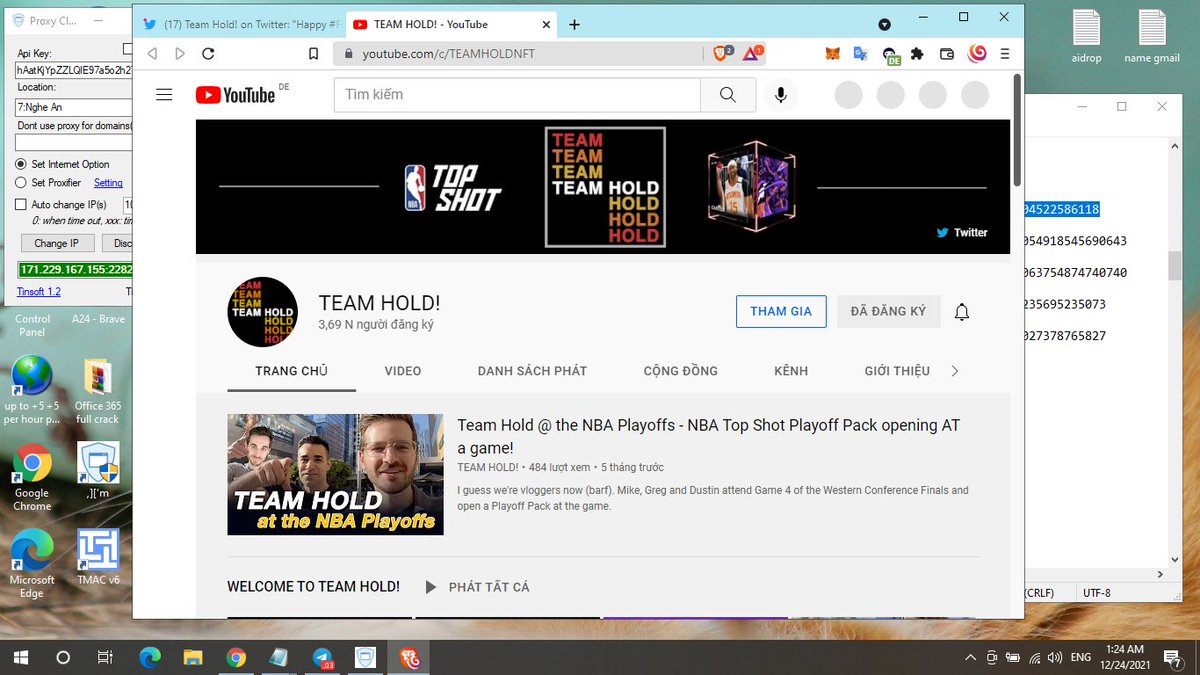Open extensions puzzle piece menu

tap(918, 54)
